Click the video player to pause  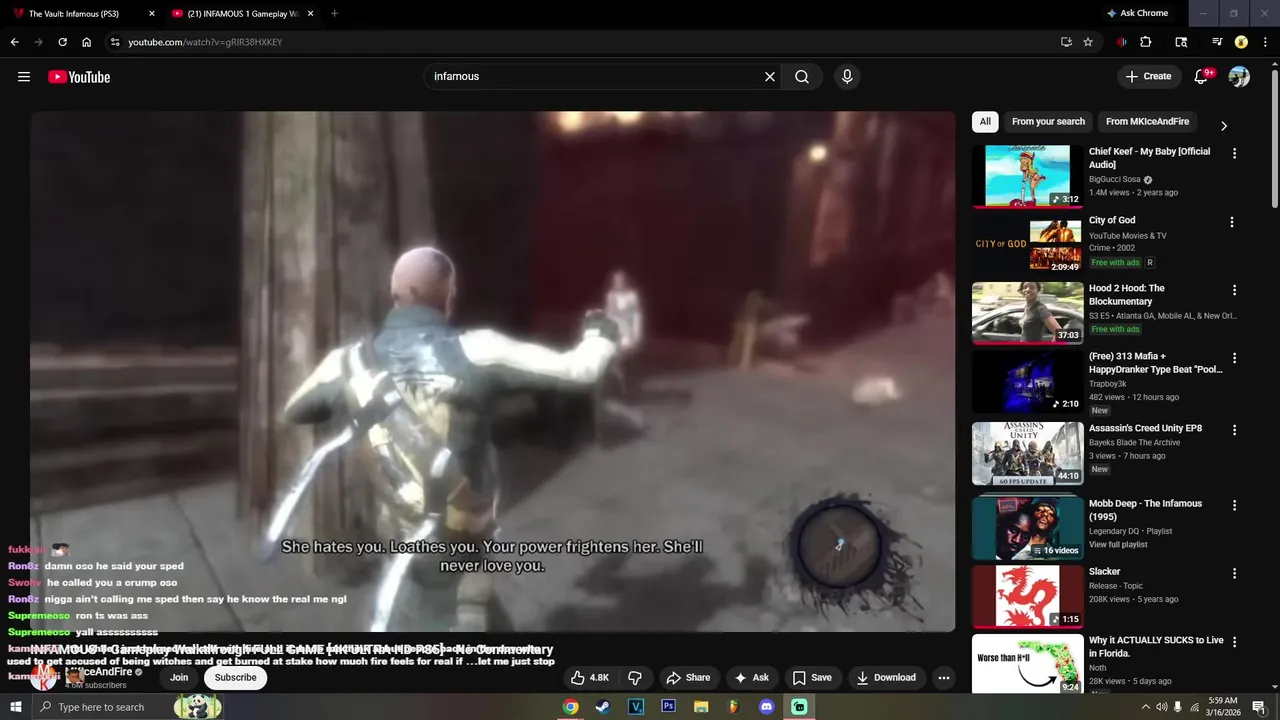[x=492, y=371]
